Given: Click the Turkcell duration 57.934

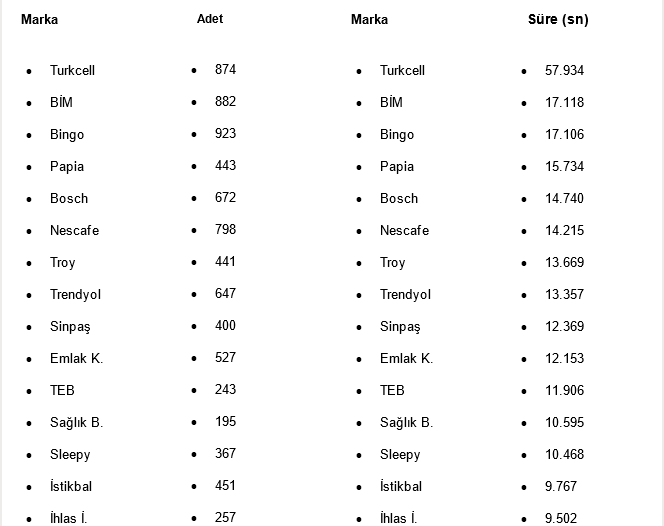Looking at the screenshot, I should pos(564,71).
